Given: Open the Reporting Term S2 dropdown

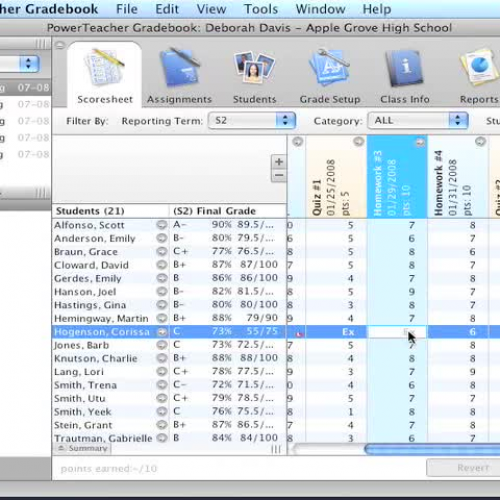Looking at the screenshot, I should tap(252, 120).
